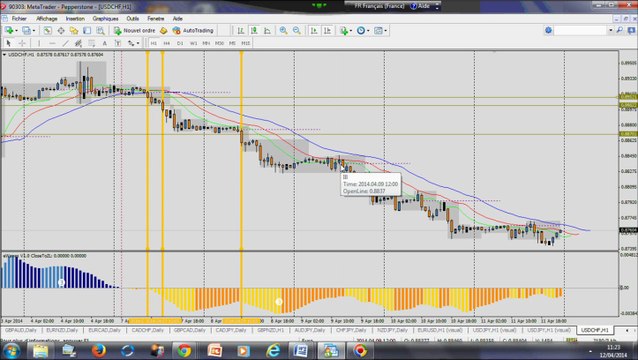Open Firefox from the taskbar
The width and height of the screenshot is (638, 360).
(x=98, y=351)
